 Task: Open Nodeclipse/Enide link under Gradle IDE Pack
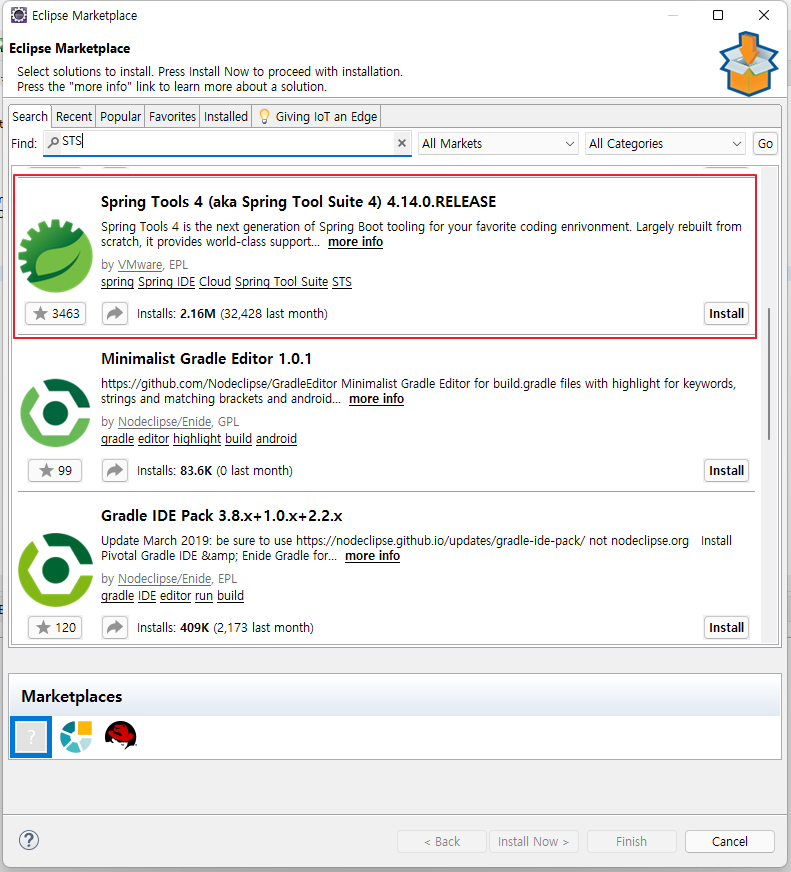click(165, 578)
